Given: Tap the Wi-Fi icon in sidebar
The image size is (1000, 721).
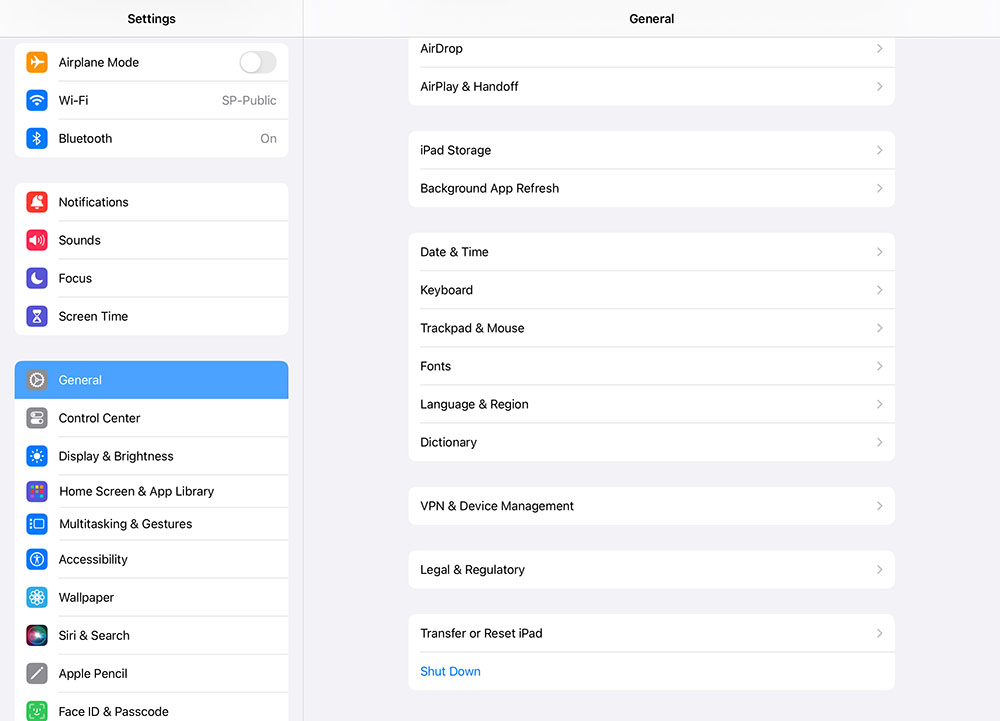Looking at the screenshot, I should click(x=37, y=100).
